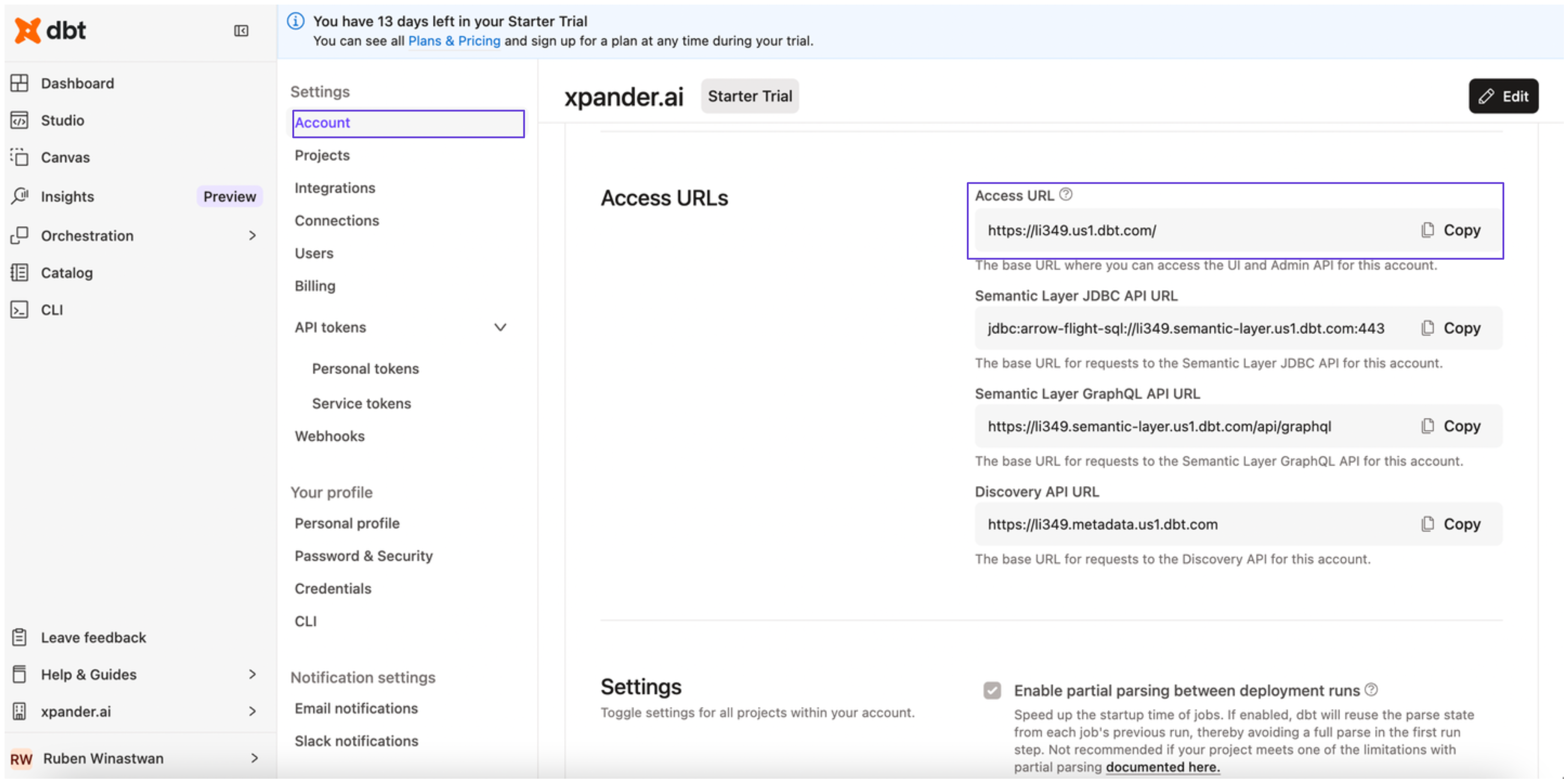
Task: Click the copy icon for Discovery API URL
Action: click(x=1427, y=524)
